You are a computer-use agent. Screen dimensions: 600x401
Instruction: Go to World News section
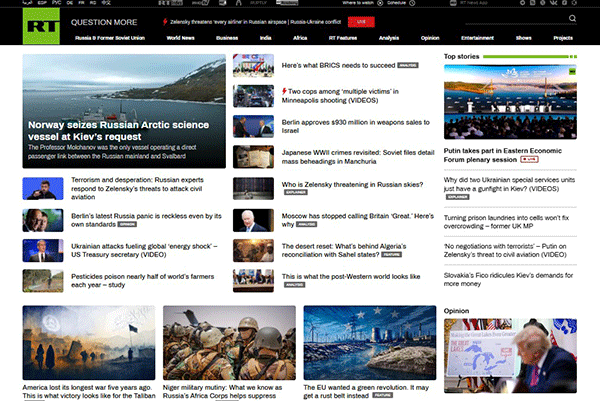180,38
